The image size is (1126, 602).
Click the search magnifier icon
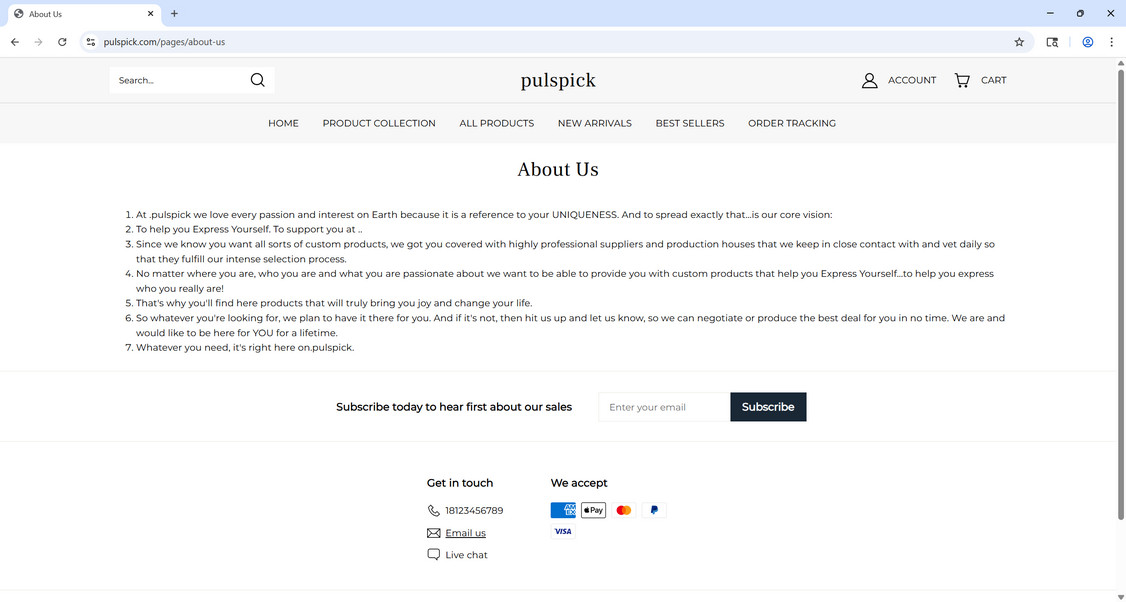coord(257,79)
